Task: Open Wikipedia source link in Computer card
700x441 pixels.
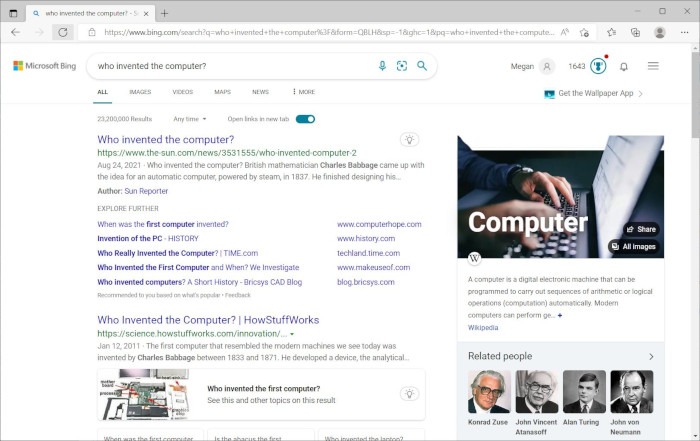Action: pos(483,328)
